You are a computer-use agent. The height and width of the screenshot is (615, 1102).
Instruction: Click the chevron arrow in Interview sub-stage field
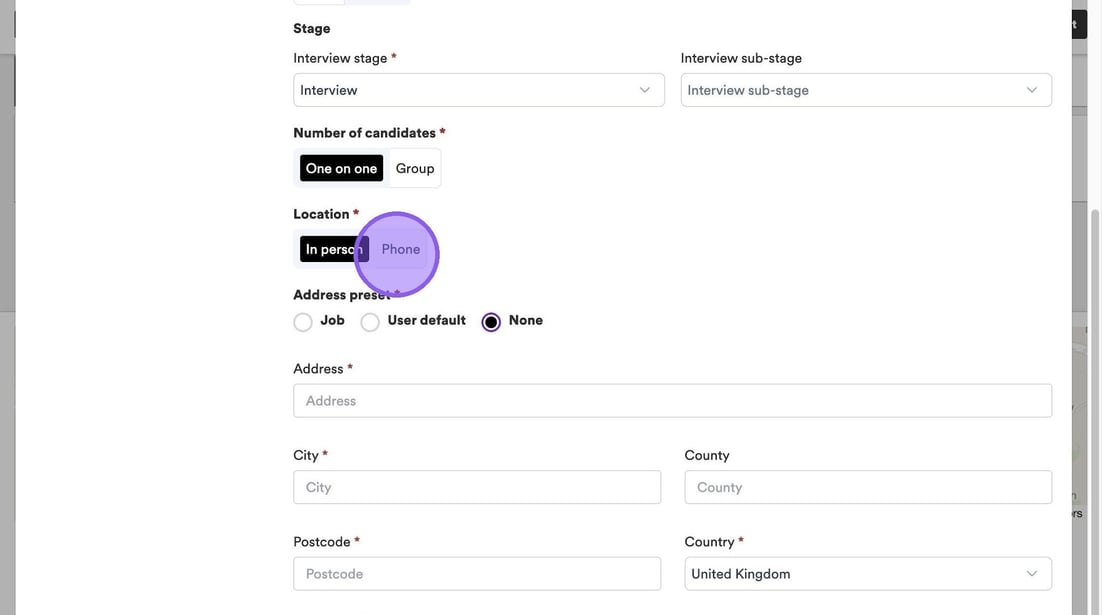click(1032, 90)
